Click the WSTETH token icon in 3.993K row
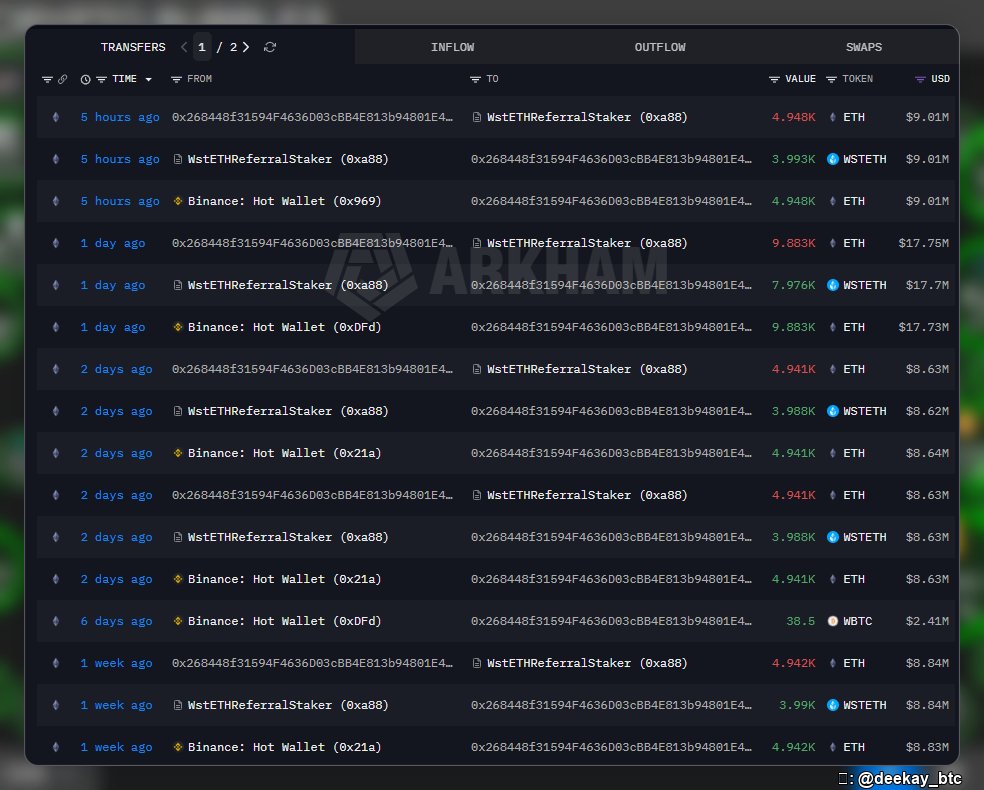The height and width of the screenshot is (790, 984). 833,159
